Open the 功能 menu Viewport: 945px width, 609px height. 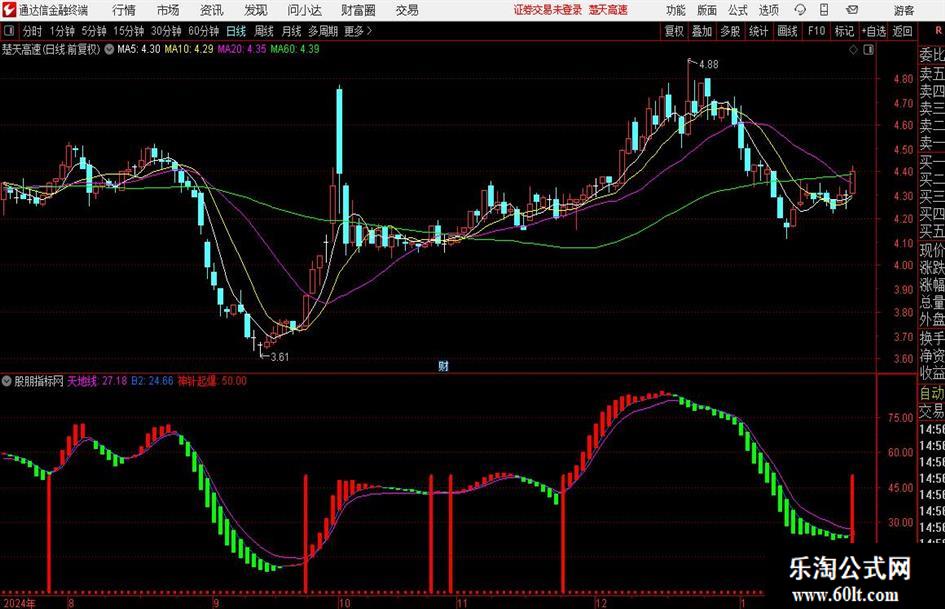676,10
